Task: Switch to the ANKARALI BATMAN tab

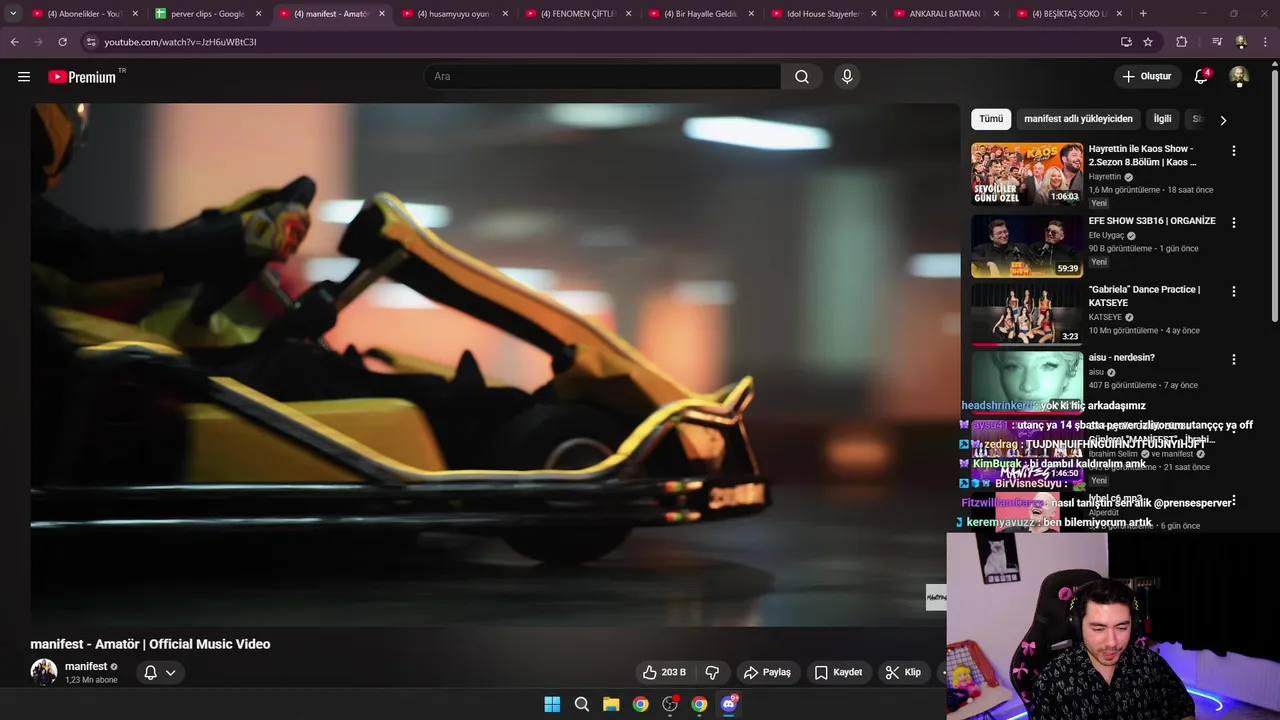Action: click(947, 14)
